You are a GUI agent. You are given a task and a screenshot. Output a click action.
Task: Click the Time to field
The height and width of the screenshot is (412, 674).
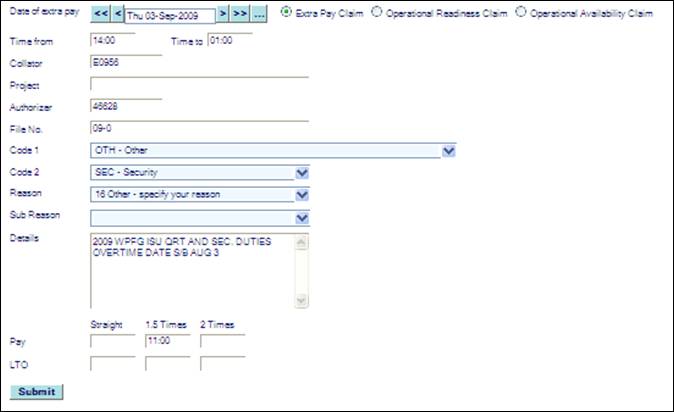point(229,41)
